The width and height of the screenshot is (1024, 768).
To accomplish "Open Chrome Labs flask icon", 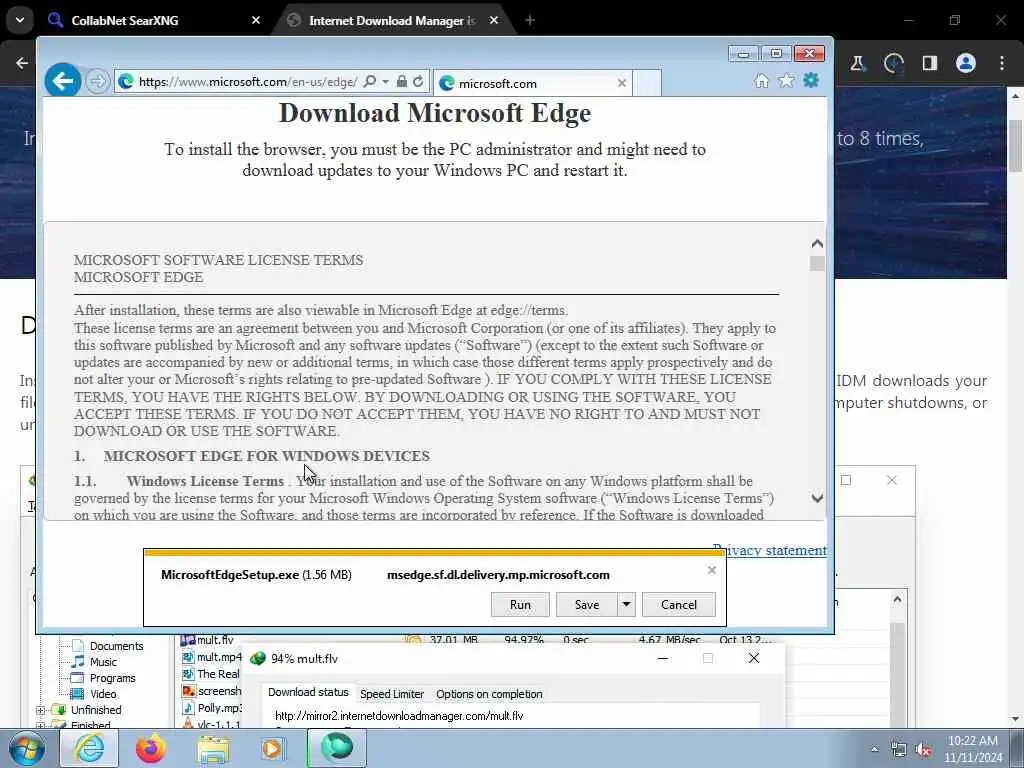I will point(857,63).
